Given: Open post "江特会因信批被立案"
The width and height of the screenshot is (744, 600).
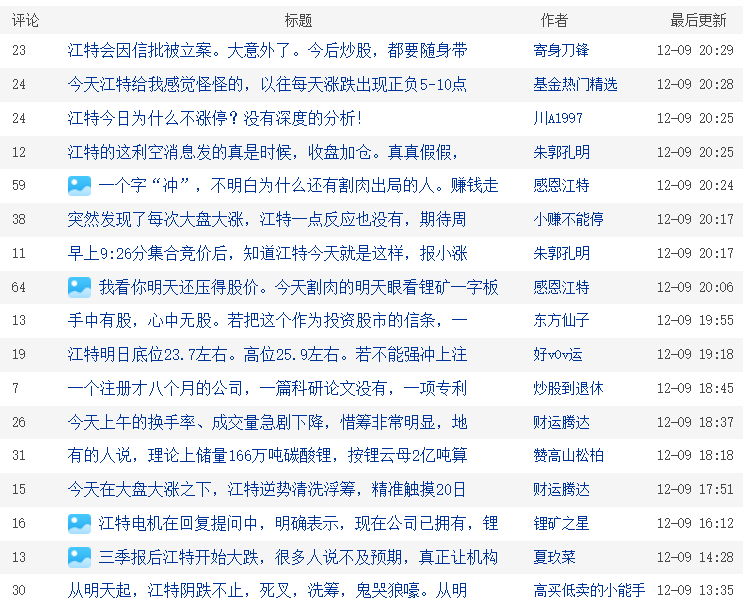Looking at the screenshot, I should (x=267, y=50).
